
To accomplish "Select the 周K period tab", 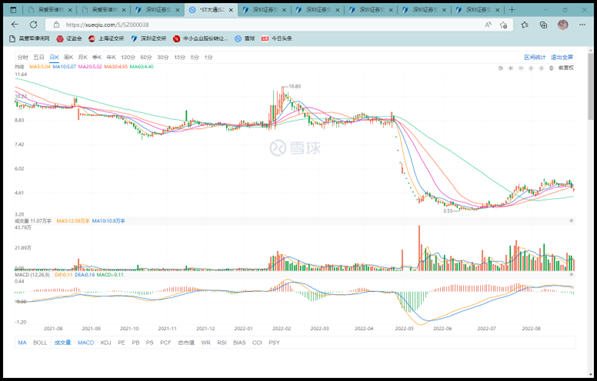I will [69, 57].
